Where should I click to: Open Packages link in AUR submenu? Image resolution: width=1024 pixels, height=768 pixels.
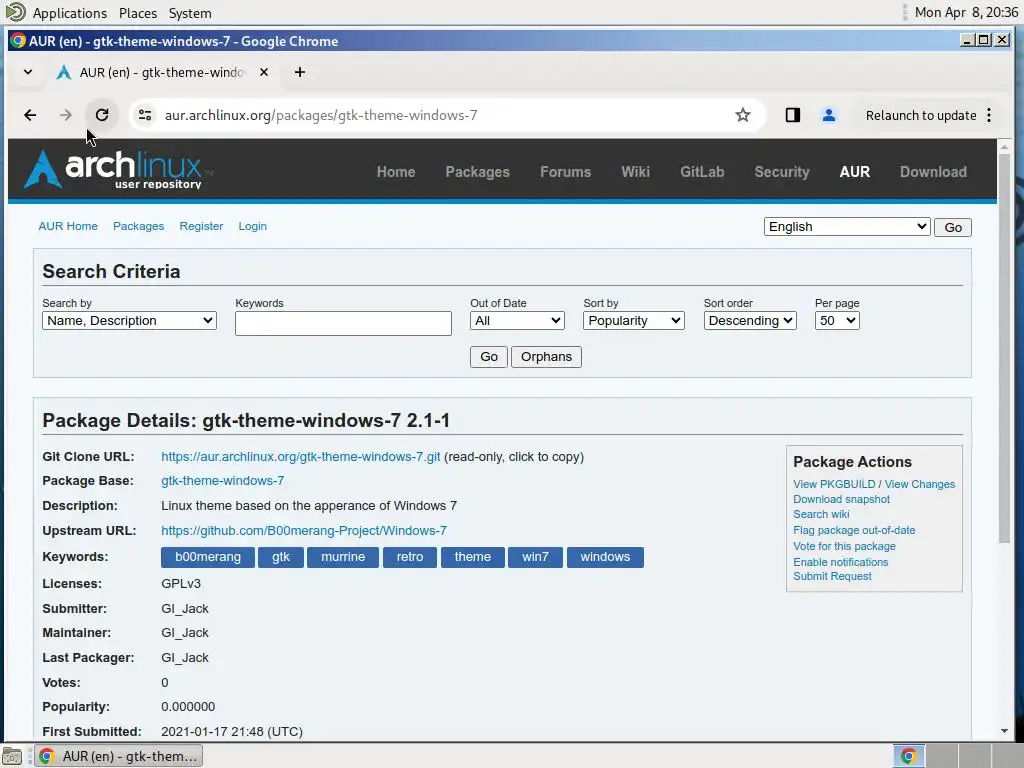click(x=138, y=226)
